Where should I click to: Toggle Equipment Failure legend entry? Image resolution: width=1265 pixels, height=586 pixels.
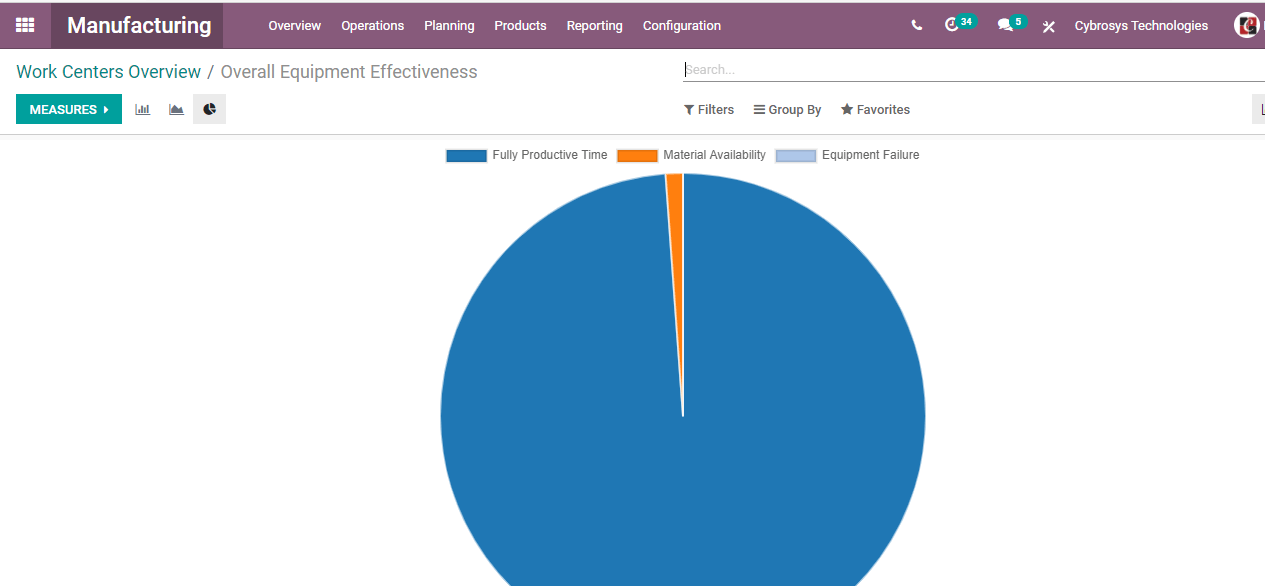[847, 155]
